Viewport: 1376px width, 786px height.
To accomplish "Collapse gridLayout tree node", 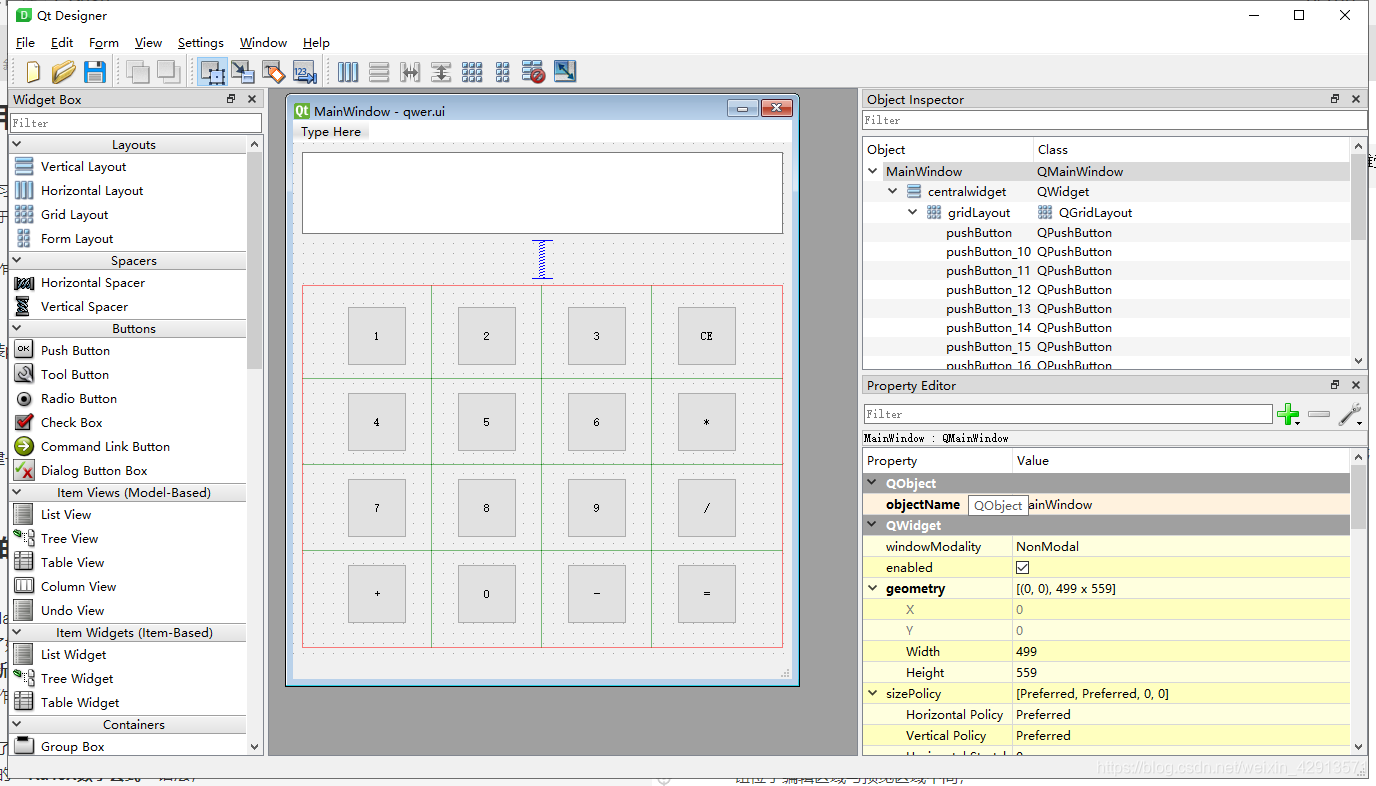I will pos(913,212).
